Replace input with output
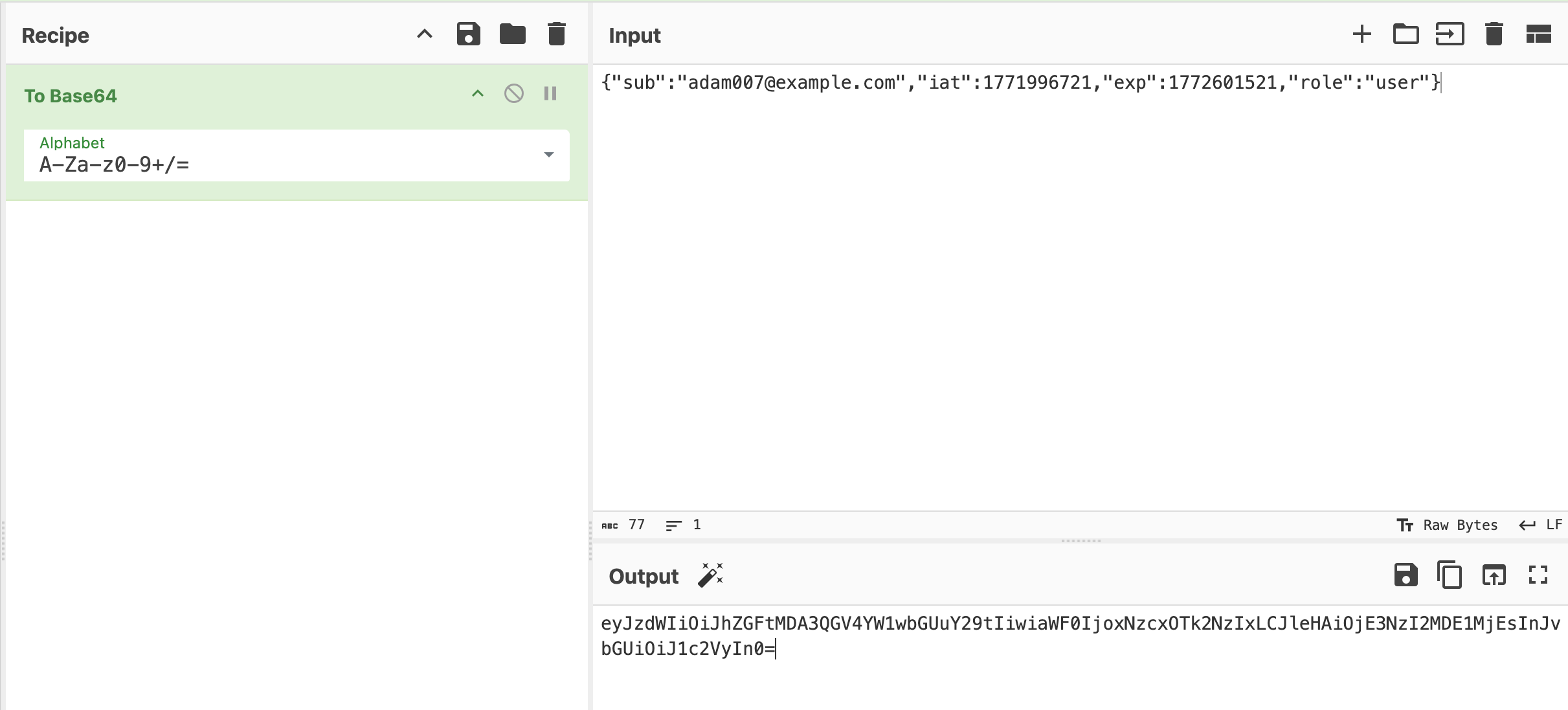This screenshot has height=710, width=1568. point(1494,575)
